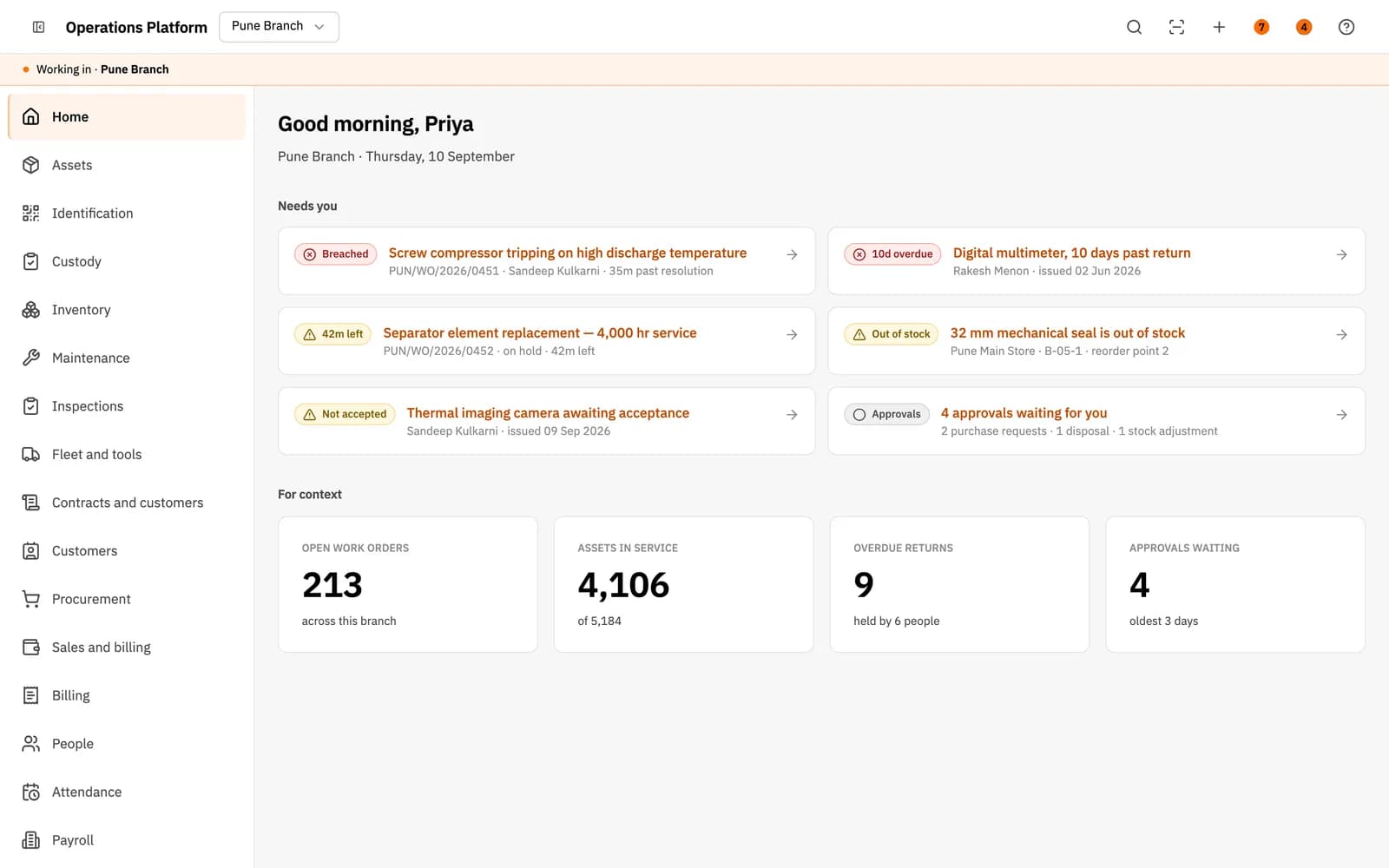The height and width of the screenshot is (868, 1389).
Task: Select Customers in the sidebar
Action: click(x=127, y=550)
